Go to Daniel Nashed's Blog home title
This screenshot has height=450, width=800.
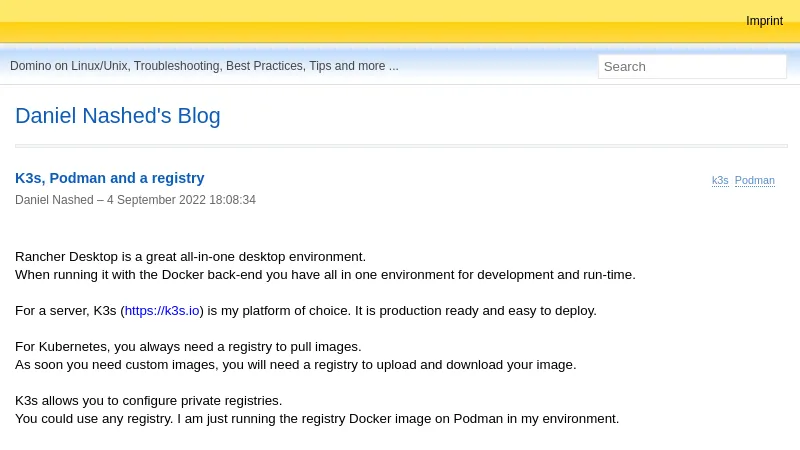click(117, 116)
